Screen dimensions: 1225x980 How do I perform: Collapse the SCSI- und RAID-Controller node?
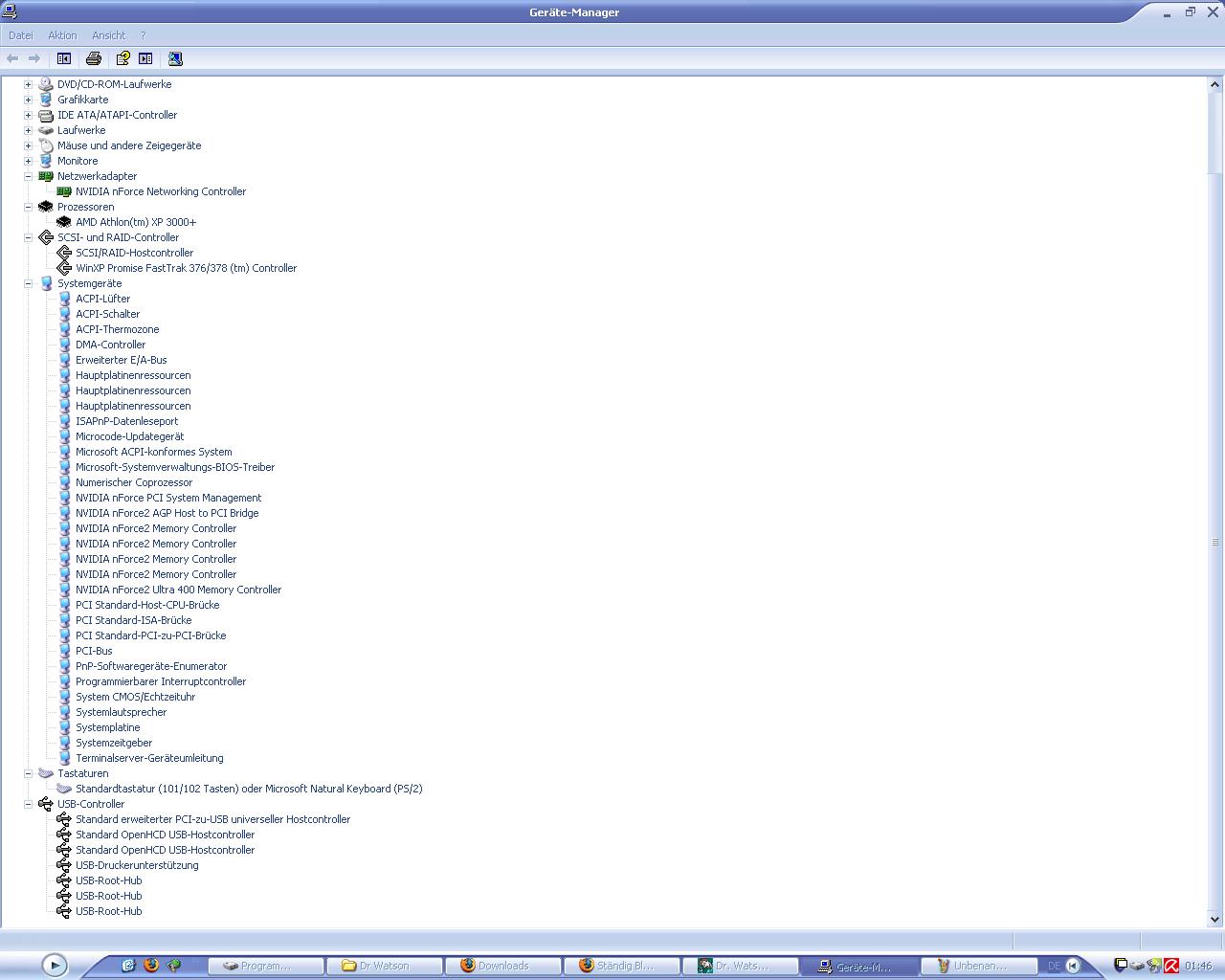28,237
